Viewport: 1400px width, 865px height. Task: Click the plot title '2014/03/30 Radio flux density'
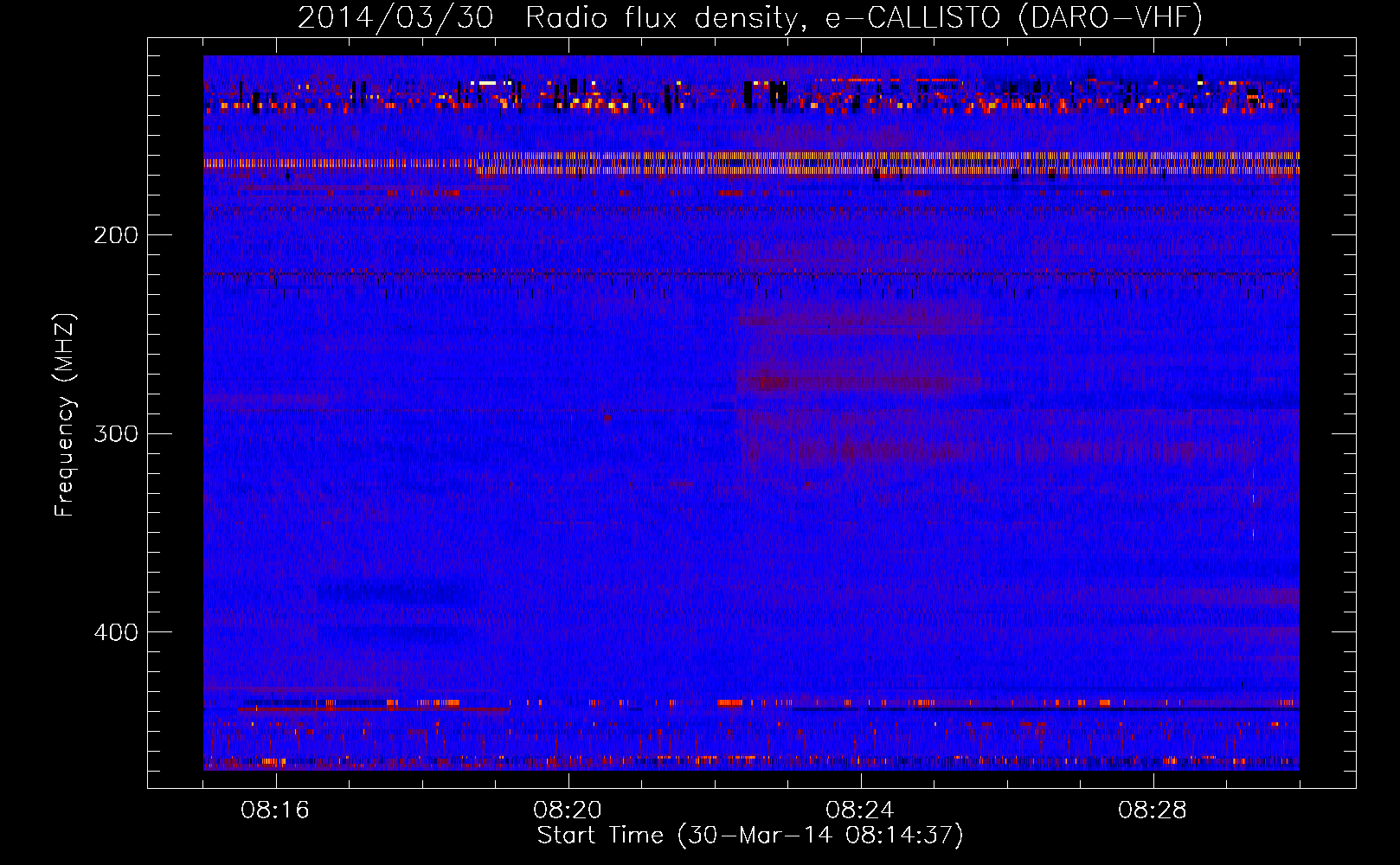click(750, 17)
